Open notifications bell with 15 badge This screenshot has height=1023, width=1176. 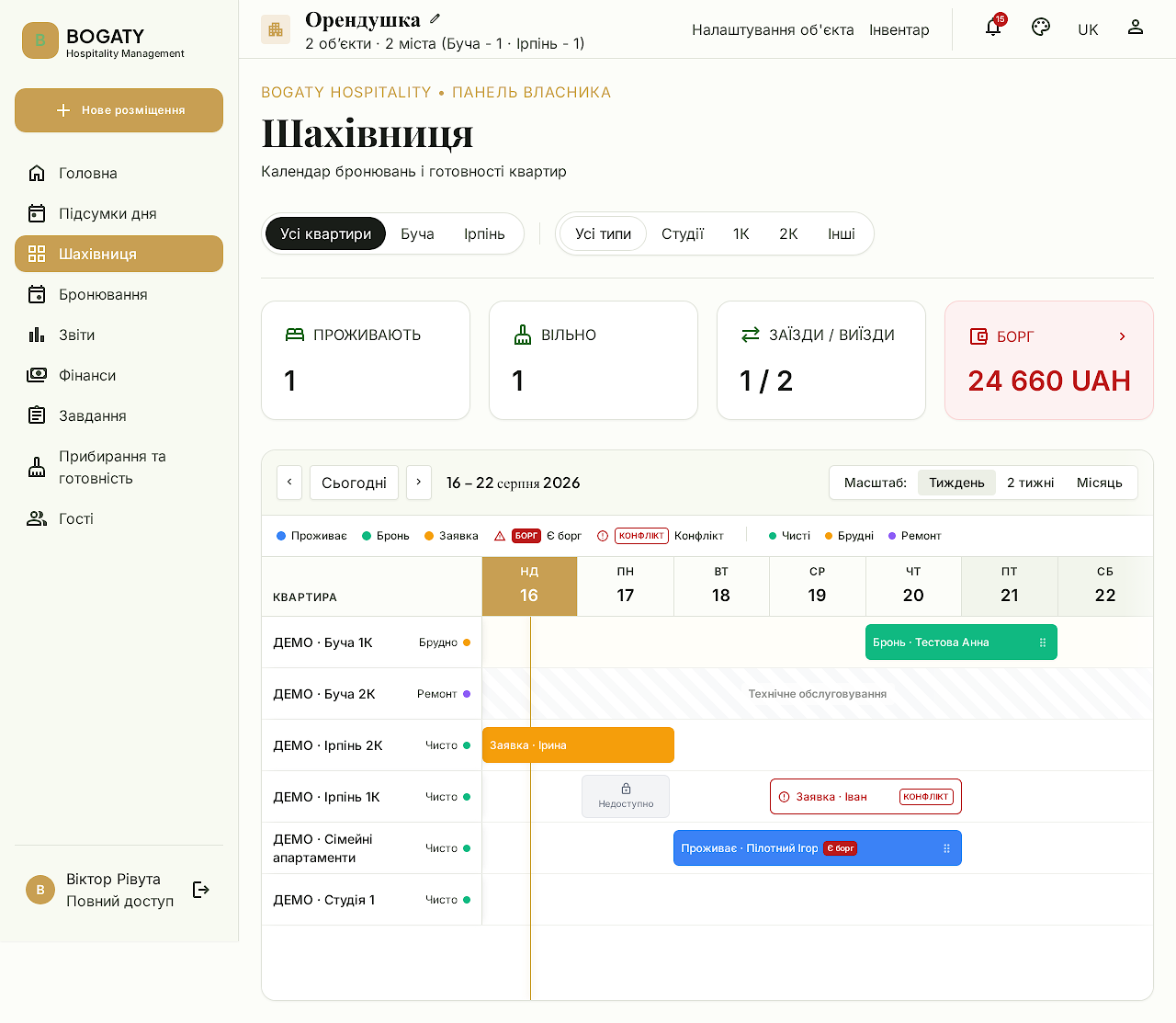pos(993,28)
